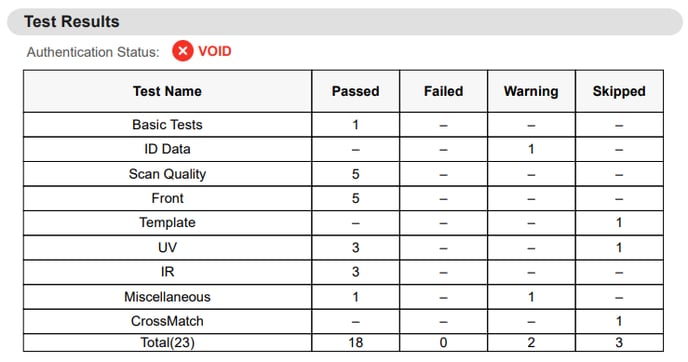Select the Miscellaneous row label
The width and height of the screenshot is (688, 362).
[x=167, y=297]
